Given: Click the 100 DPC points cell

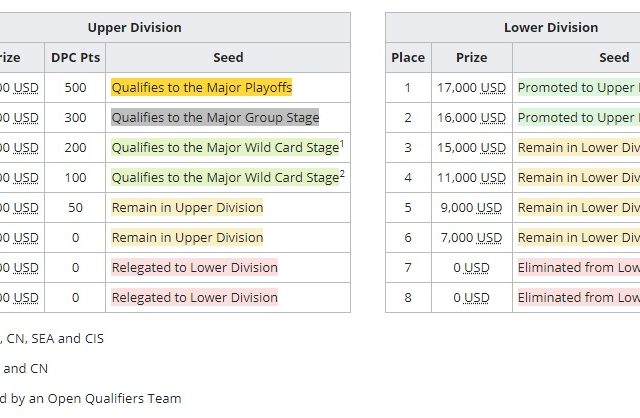Looking at the screenshot, I should pos(76,178).
